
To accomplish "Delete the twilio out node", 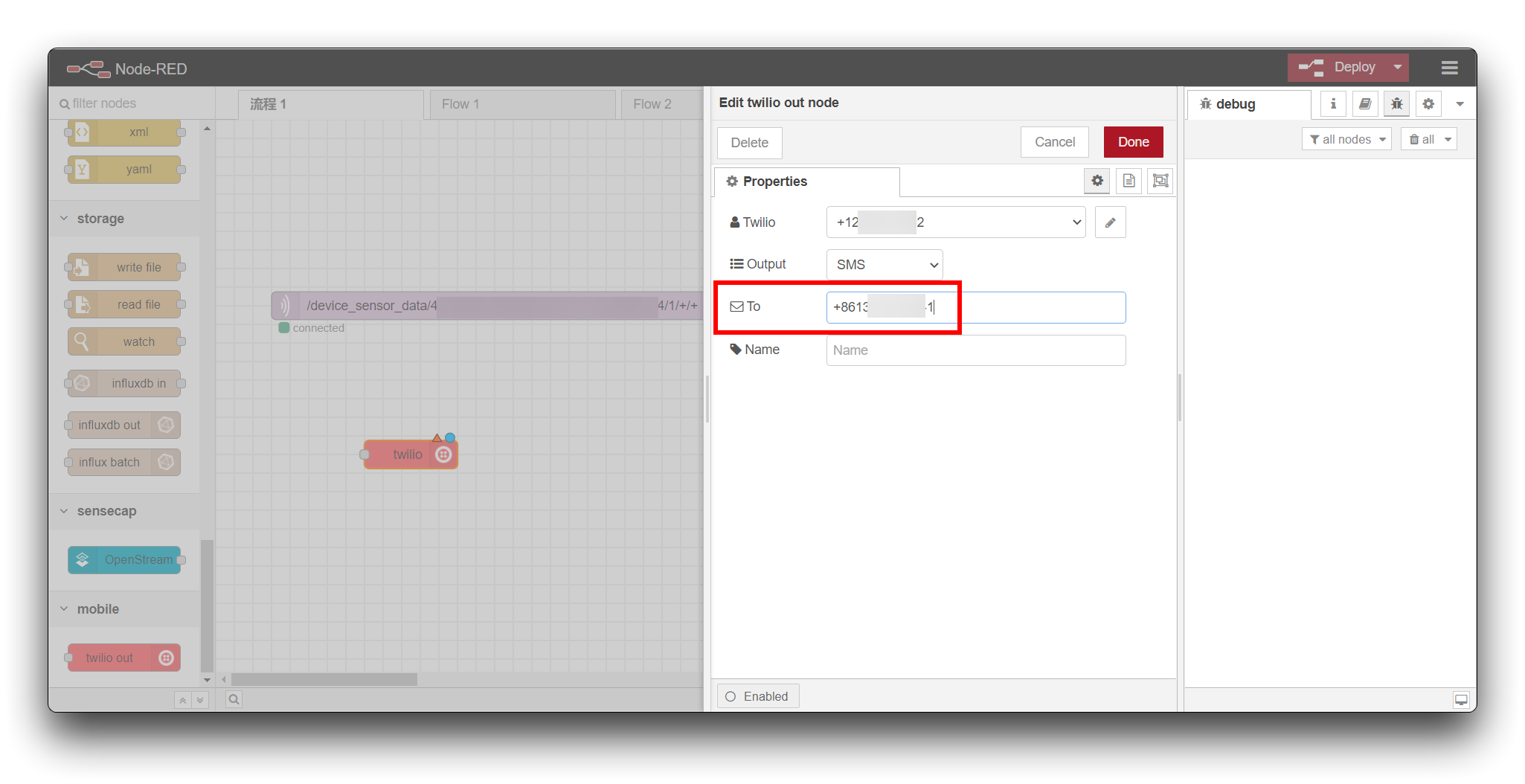I will pos(749,143).
